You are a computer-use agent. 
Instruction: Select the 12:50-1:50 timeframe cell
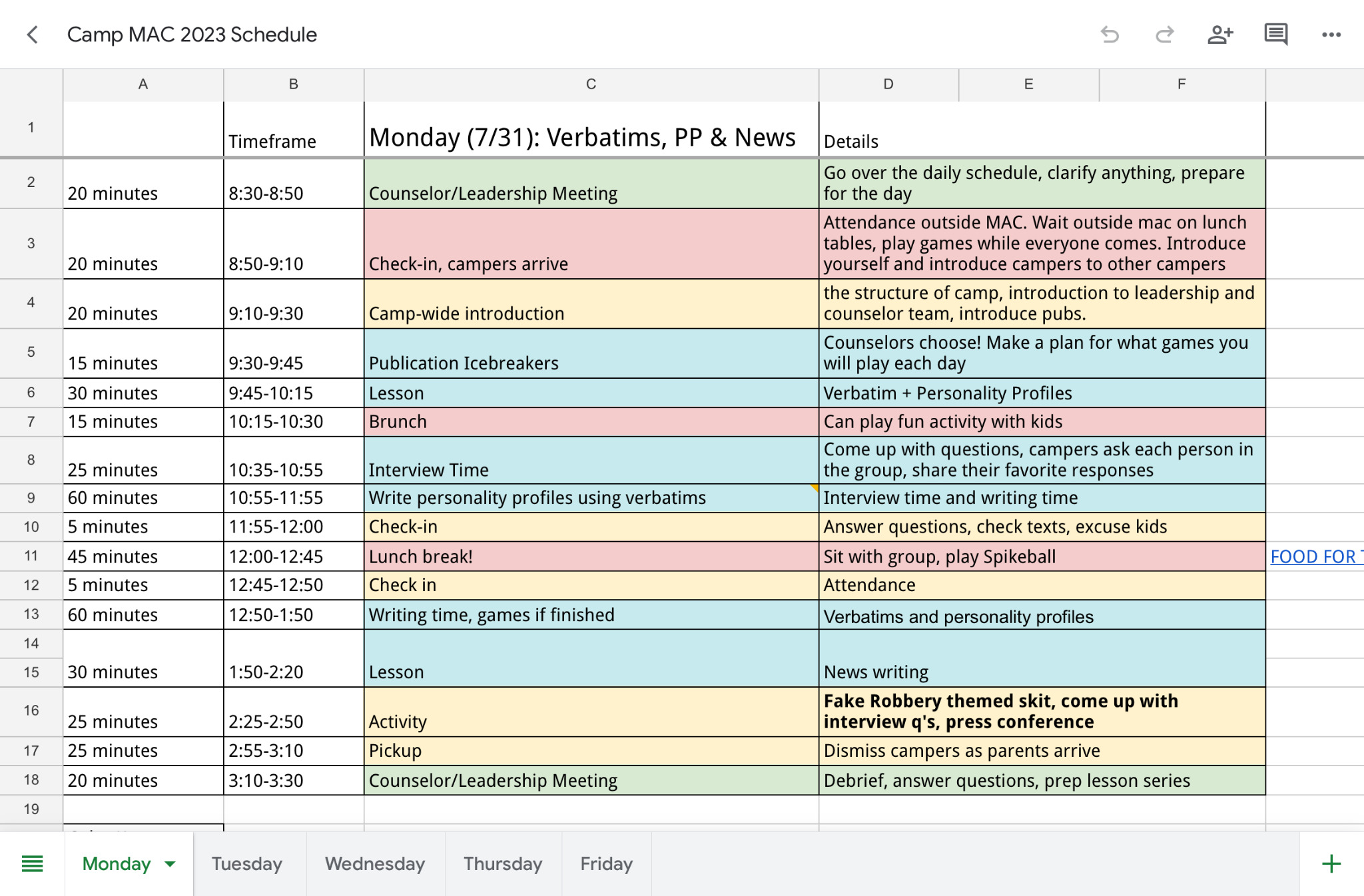click(294, 614)
